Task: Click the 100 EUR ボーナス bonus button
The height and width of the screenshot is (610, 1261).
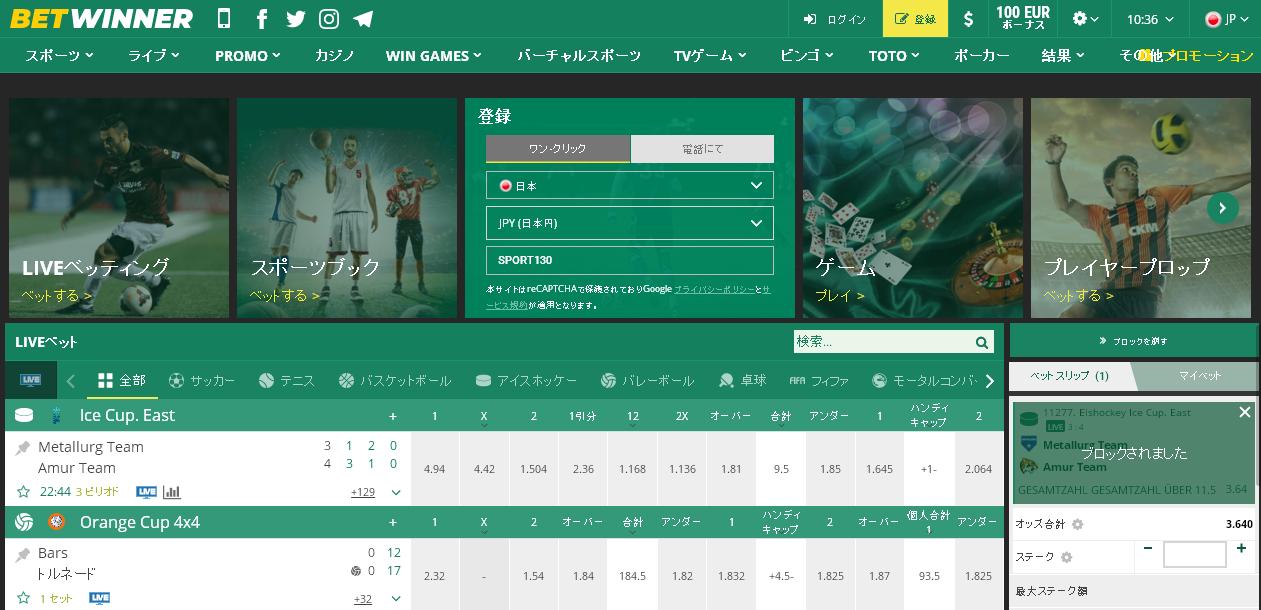Action: point(1023,19)
